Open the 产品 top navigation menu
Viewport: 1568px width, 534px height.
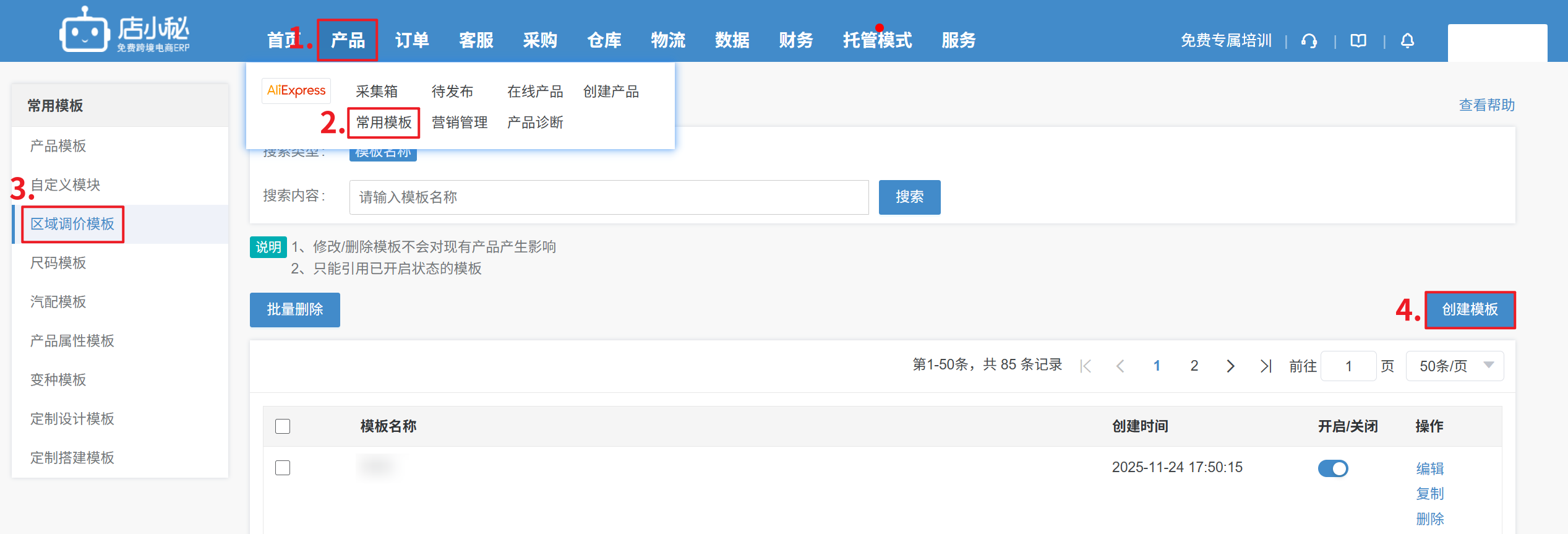(348, 40)
